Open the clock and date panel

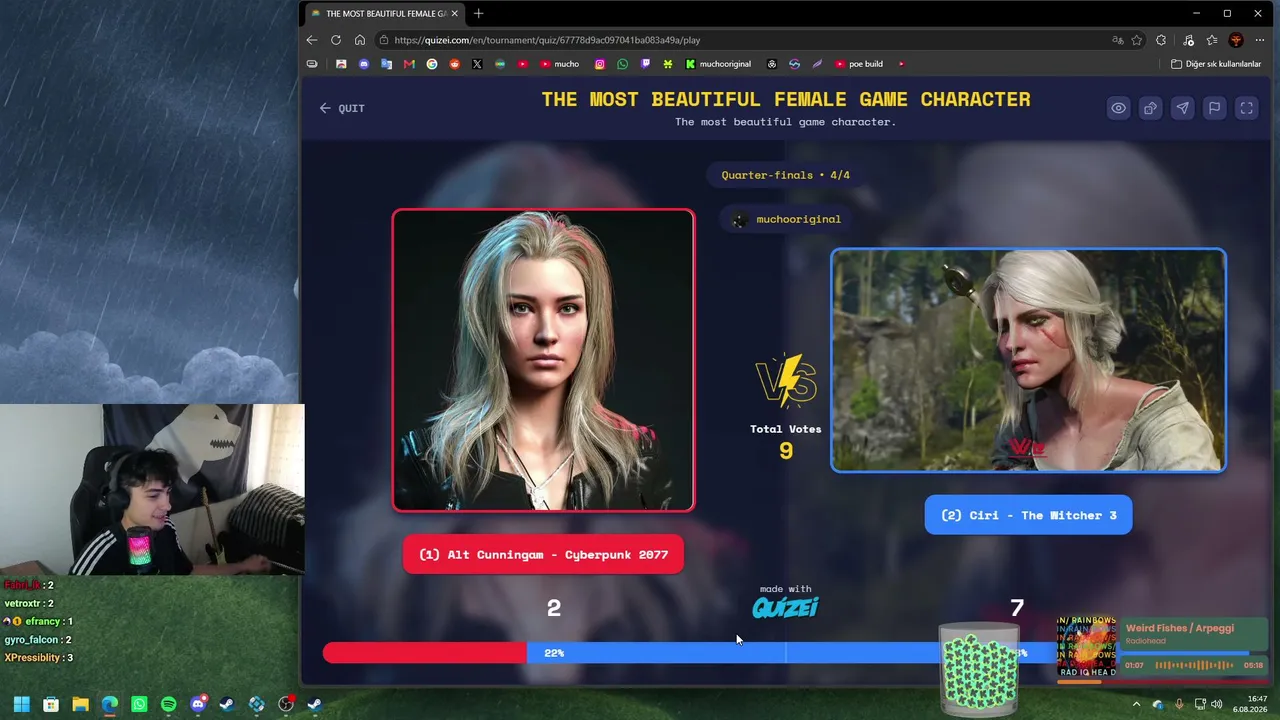point(1250,704)
